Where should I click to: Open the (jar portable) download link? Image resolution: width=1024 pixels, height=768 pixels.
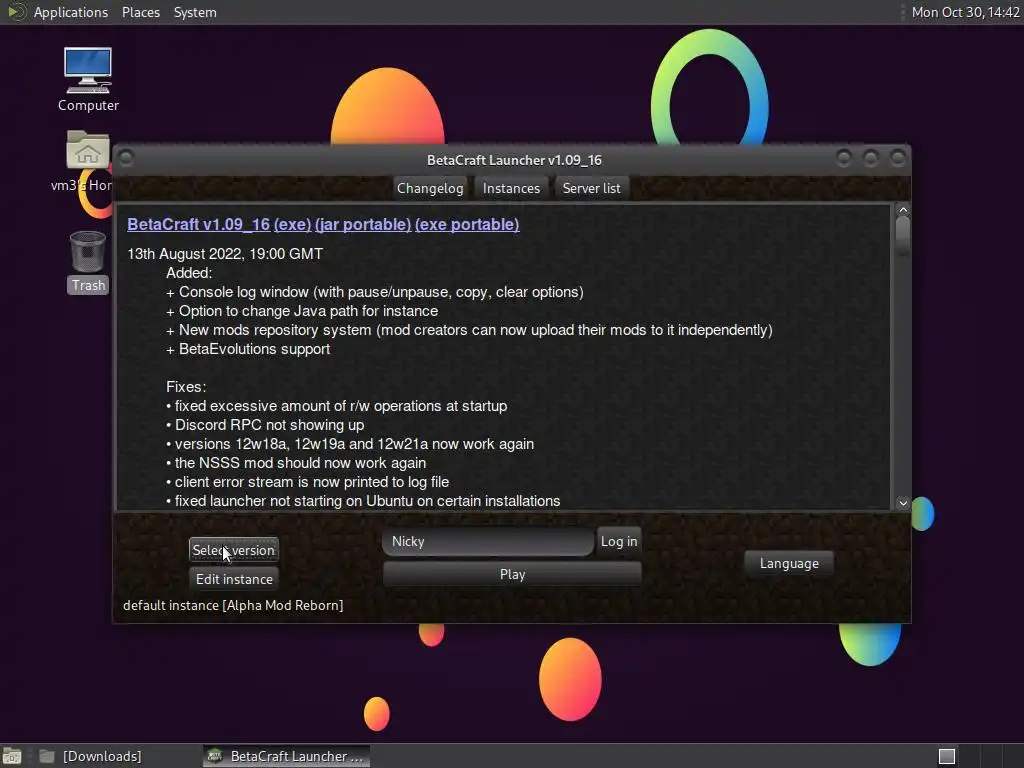pyautogui.click(x=363, y=225)
